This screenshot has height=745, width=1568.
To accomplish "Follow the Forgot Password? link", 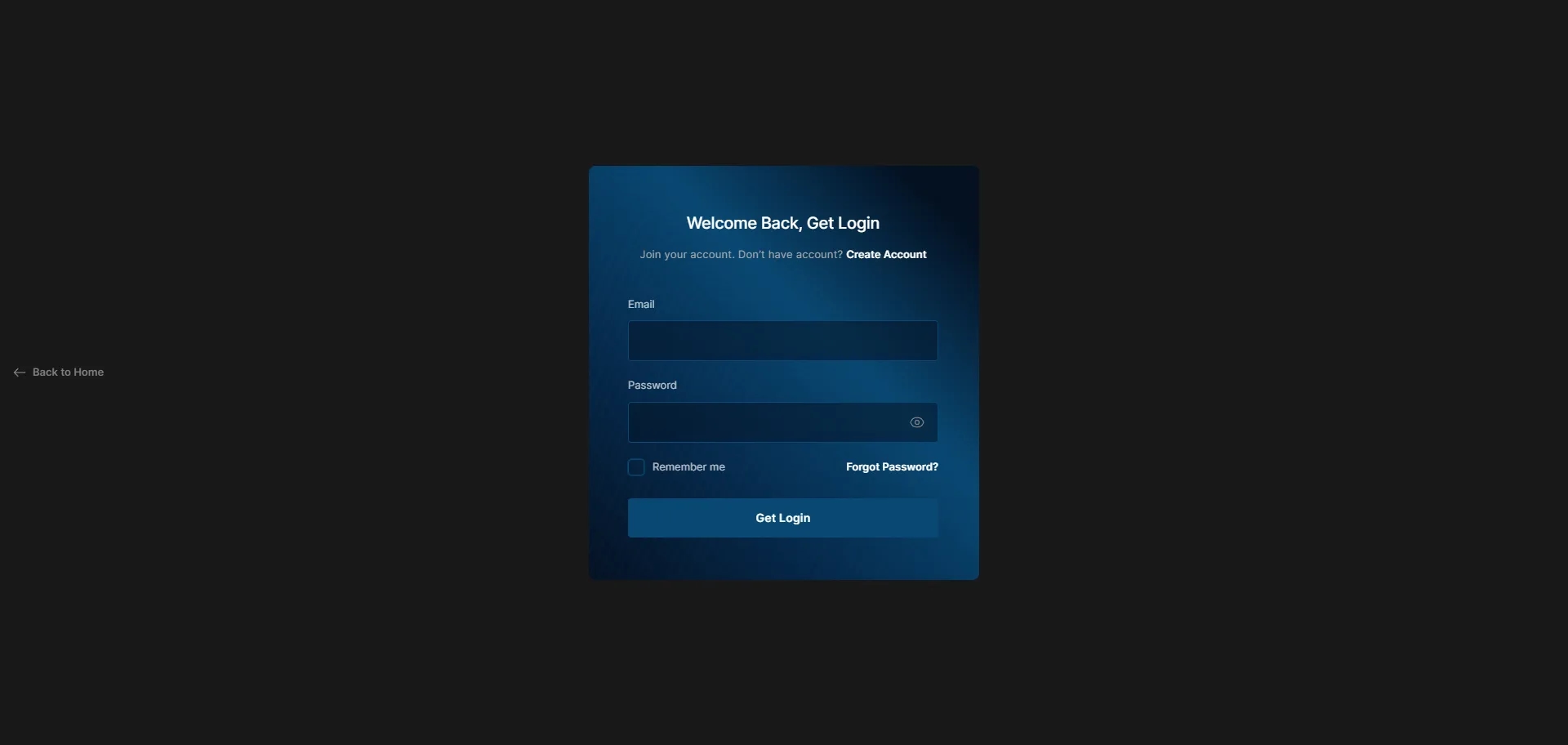I will tap(892, 467).
